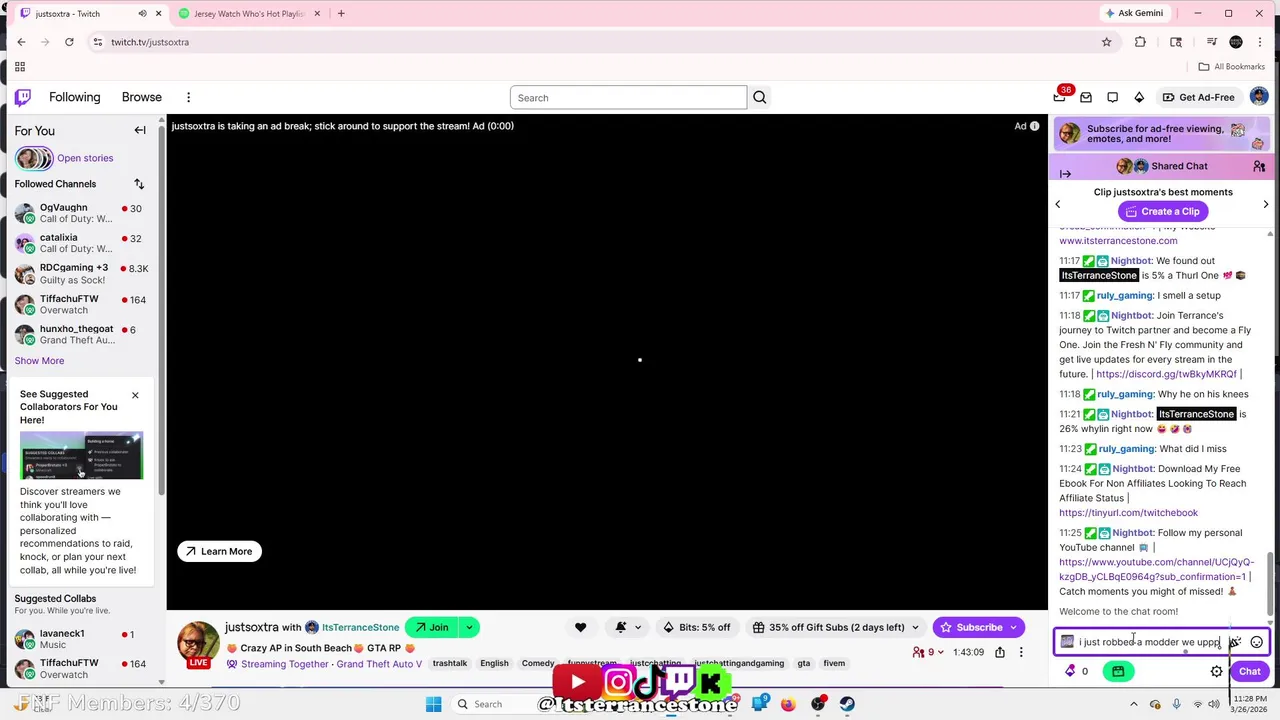Open the discord.gg link in chat
This screenshot has width=1280, height=720.
[x=1166, y=374]
